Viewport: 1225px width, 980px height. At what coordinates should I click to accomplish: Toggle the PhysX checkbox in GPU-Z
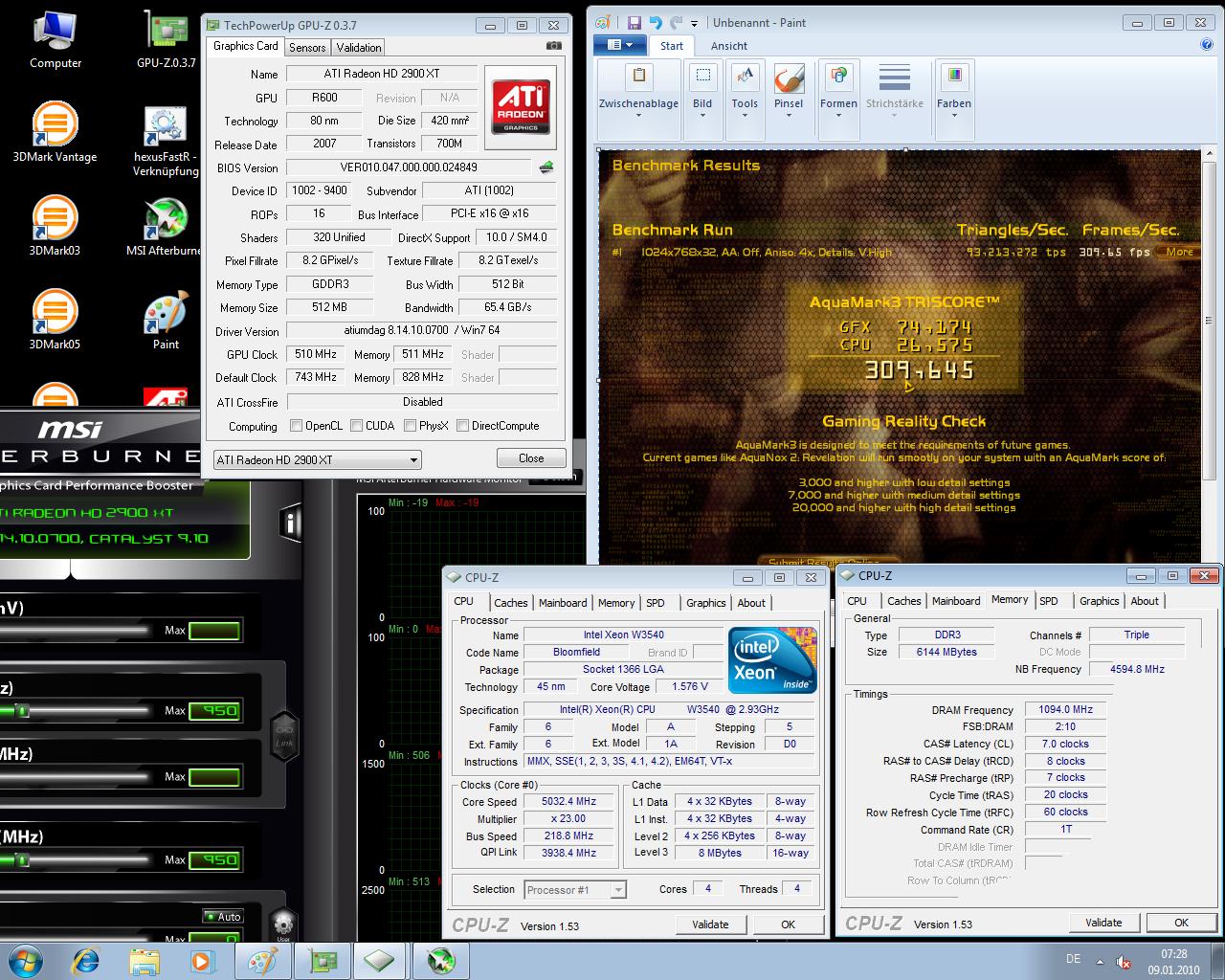[x=410, y=426]
